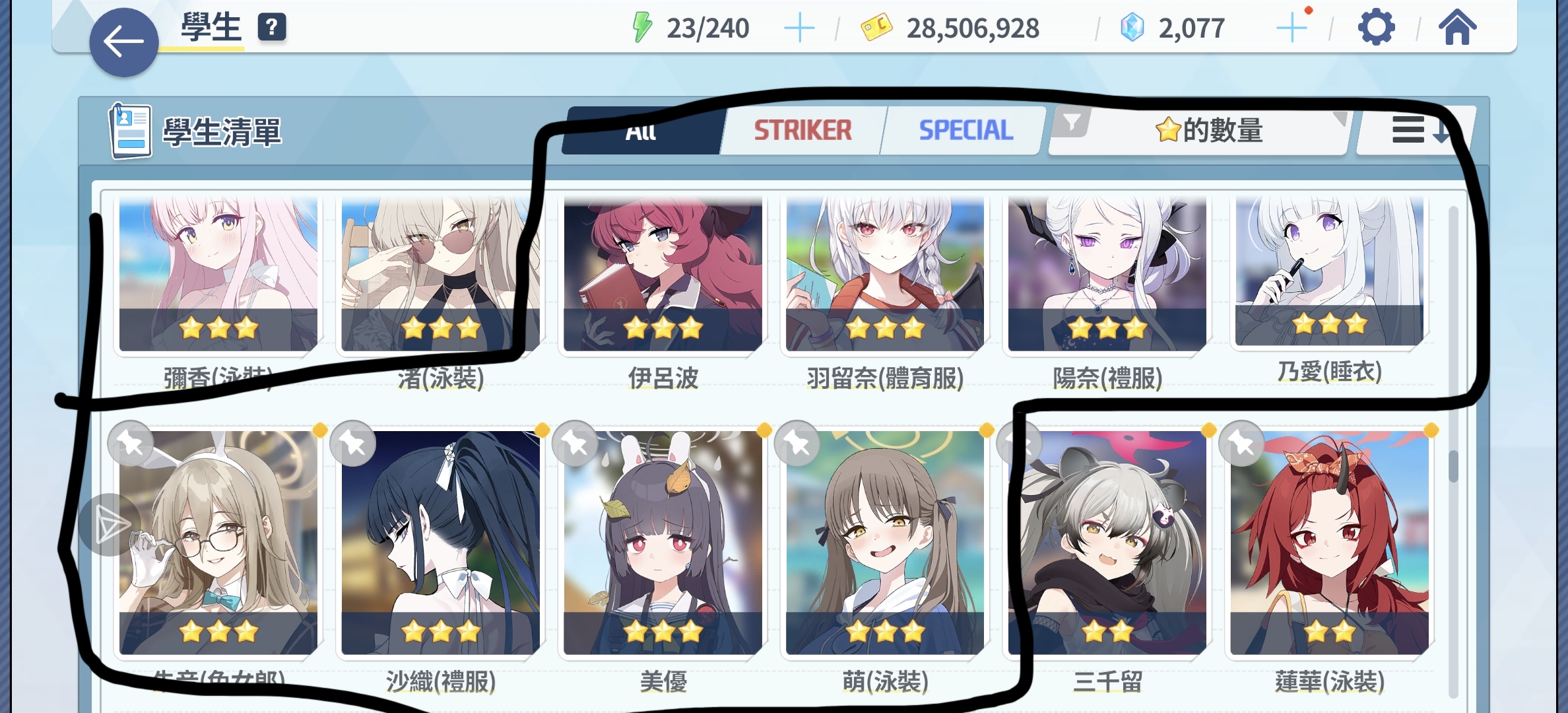Viewport: 1568px width, 713px height.
Task: Open the settings gear icon
Action: point(1376,28)
